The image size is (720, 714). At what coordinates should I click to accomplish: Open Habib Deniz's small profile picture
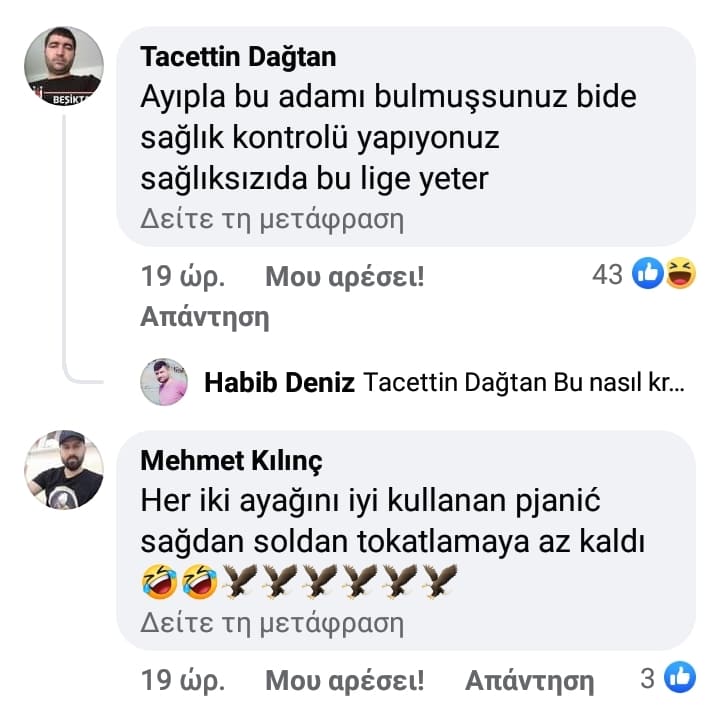click(164, 382)
